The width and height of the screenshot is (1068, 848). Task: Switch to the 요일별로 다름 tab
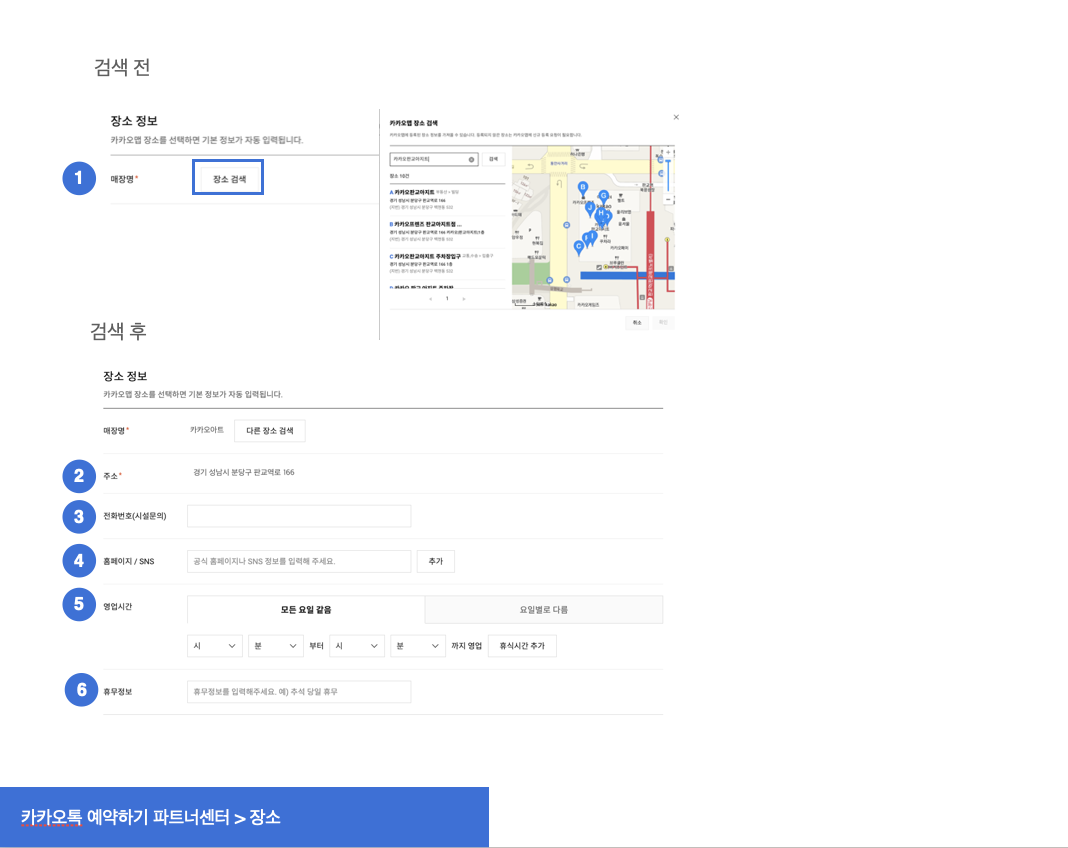(x=543, y=609)
